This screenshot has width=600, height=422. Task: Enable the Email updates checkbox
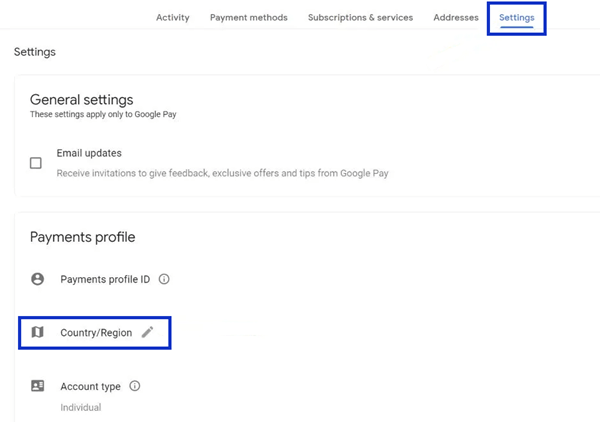(36, 163)
